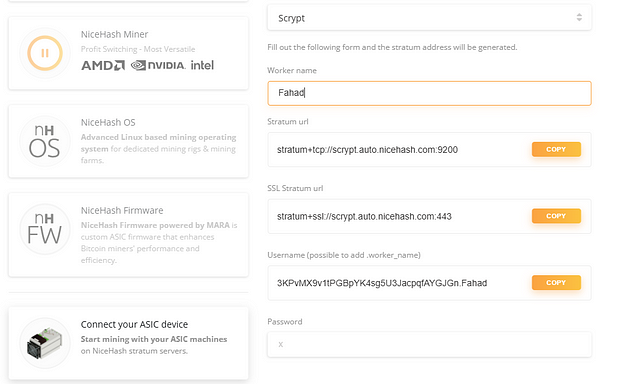Click the 'SSL Stratum url' label
Image resolution: width=630 pixels, height=384 pixels.
[295, 188]
